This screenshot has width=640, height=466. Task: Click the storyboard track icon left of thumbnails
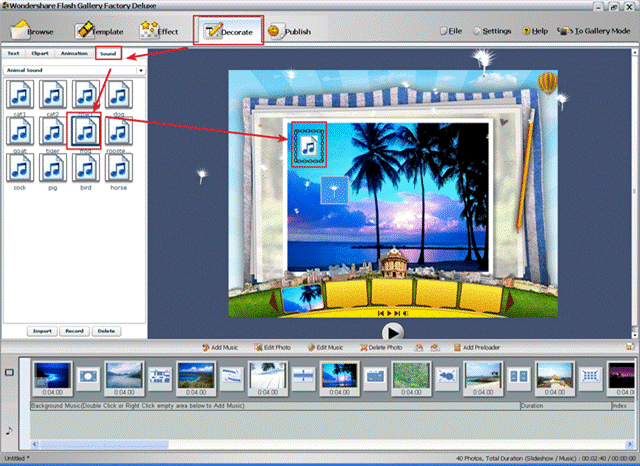tap(9, 373)
